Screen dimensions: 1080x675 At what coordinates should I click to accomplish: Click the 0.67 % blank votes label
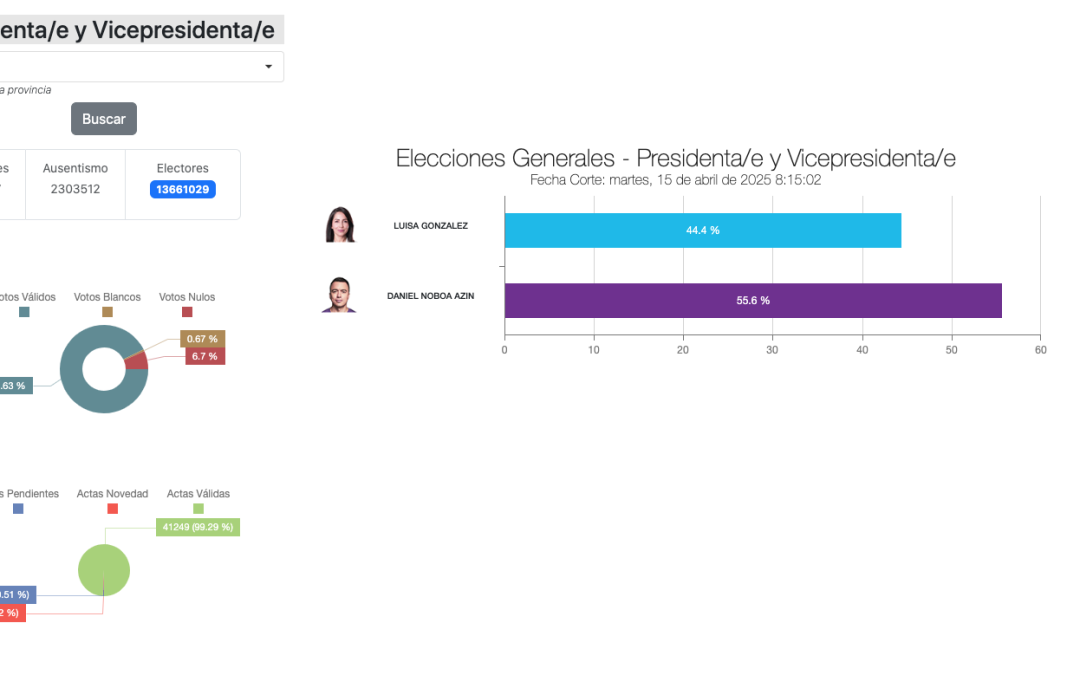point(202,339)
